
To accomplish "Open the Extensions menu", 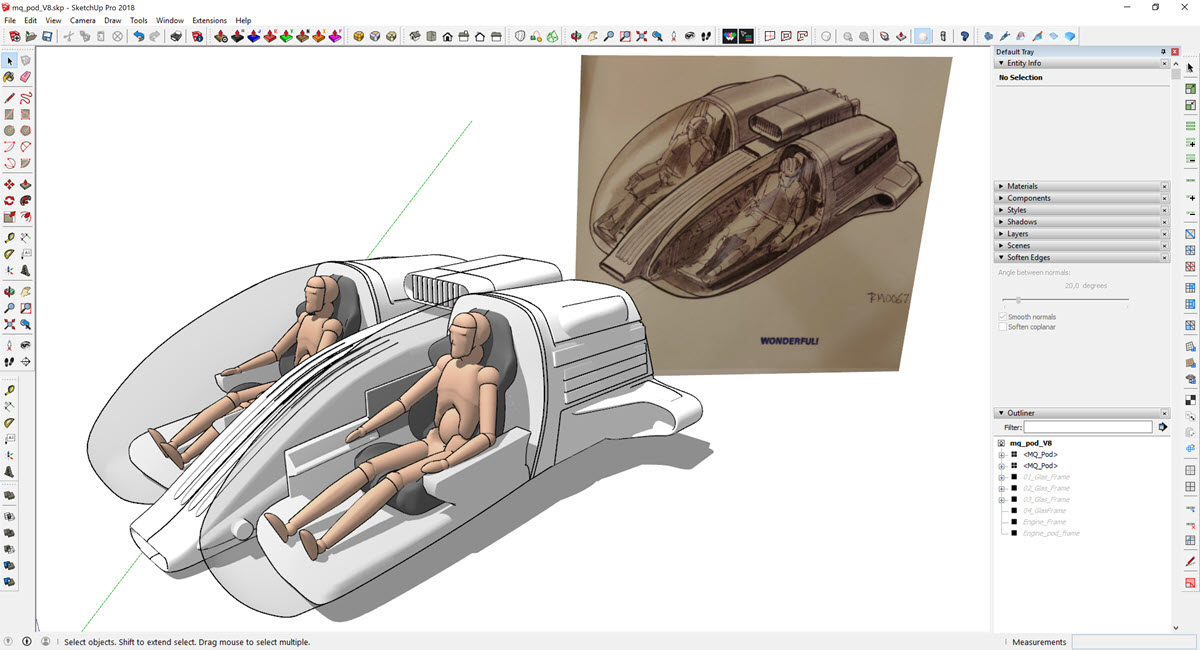I will point(209,20).
